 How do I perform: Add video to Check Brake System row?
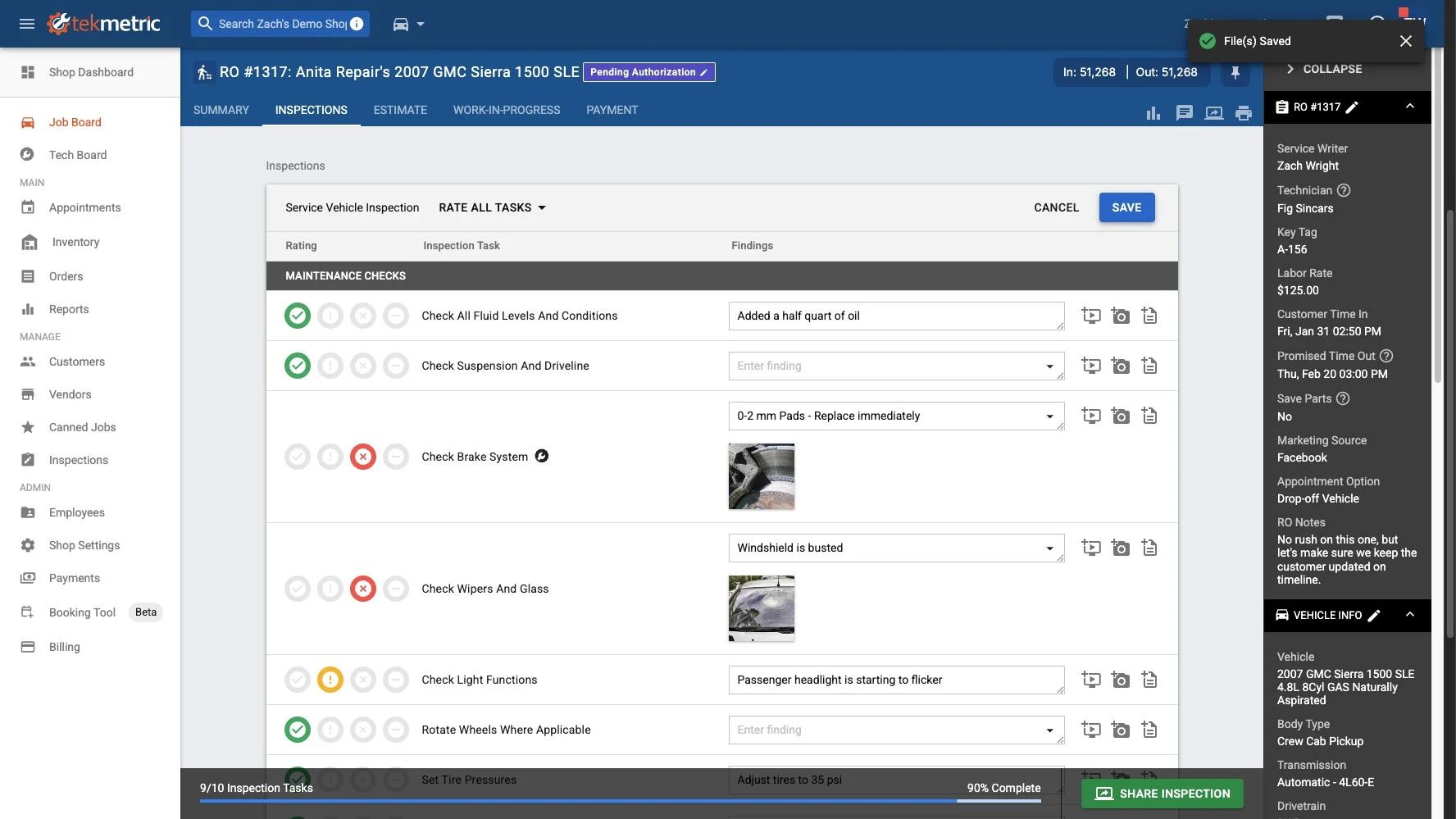click(1090, 416)
